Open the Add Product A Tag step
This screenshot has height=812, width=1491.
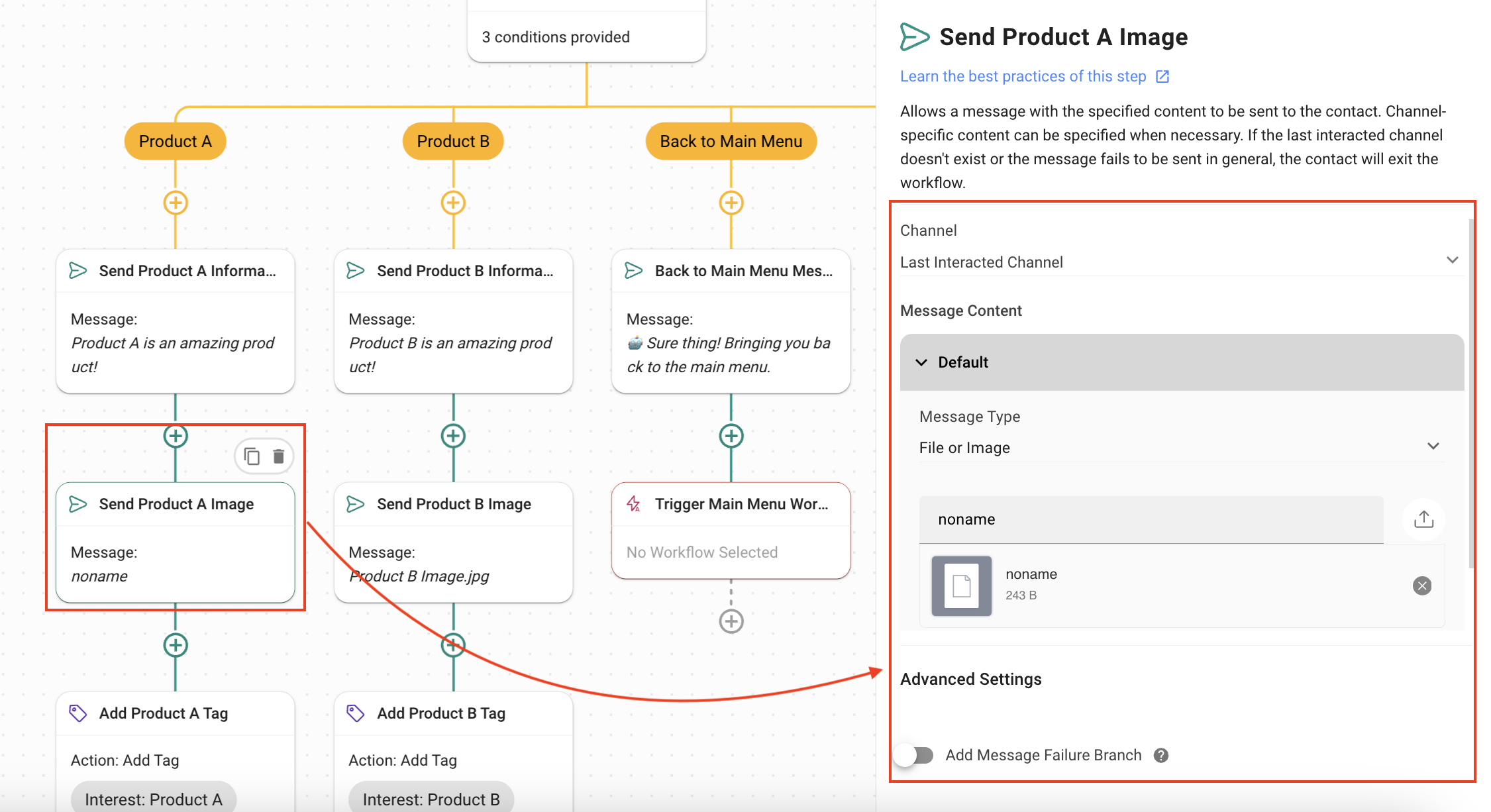click(164, 713)
